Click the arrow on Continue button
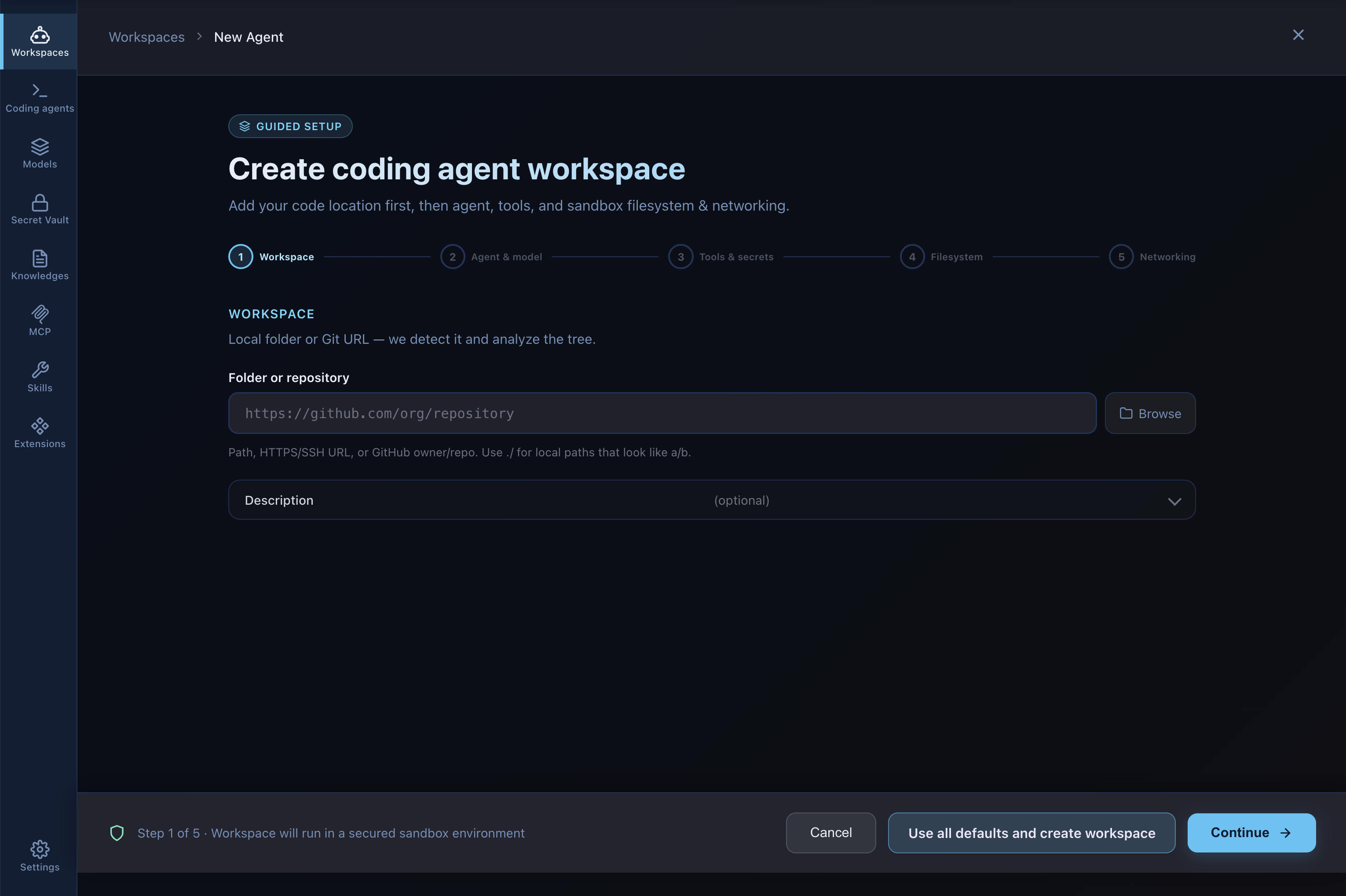Viewport: 1346px width, 896px height. [1285, 833]
